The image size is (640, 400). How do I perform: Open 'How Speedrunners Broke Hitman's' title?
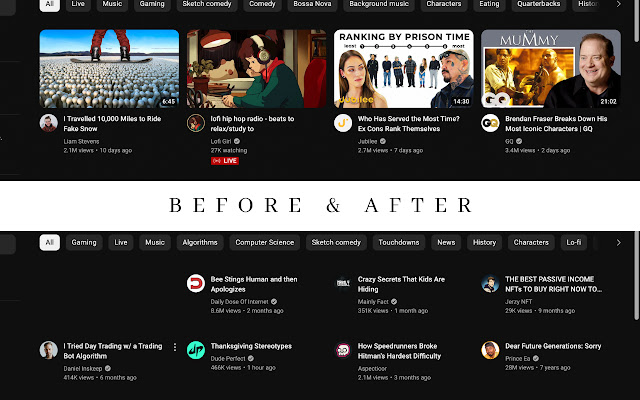(399, 351)
